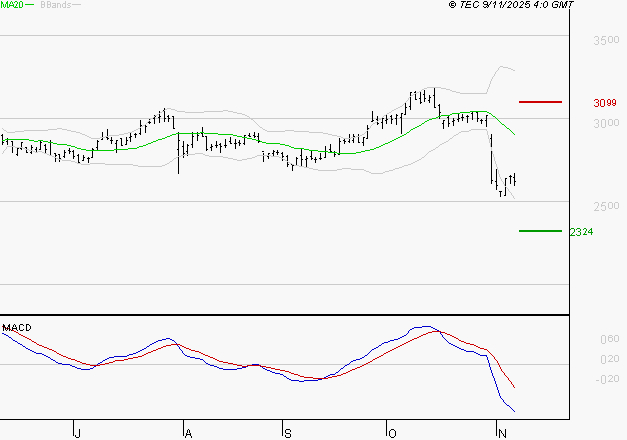Click the A month axis marker
The image size is (627, 440).
[188, 433]
